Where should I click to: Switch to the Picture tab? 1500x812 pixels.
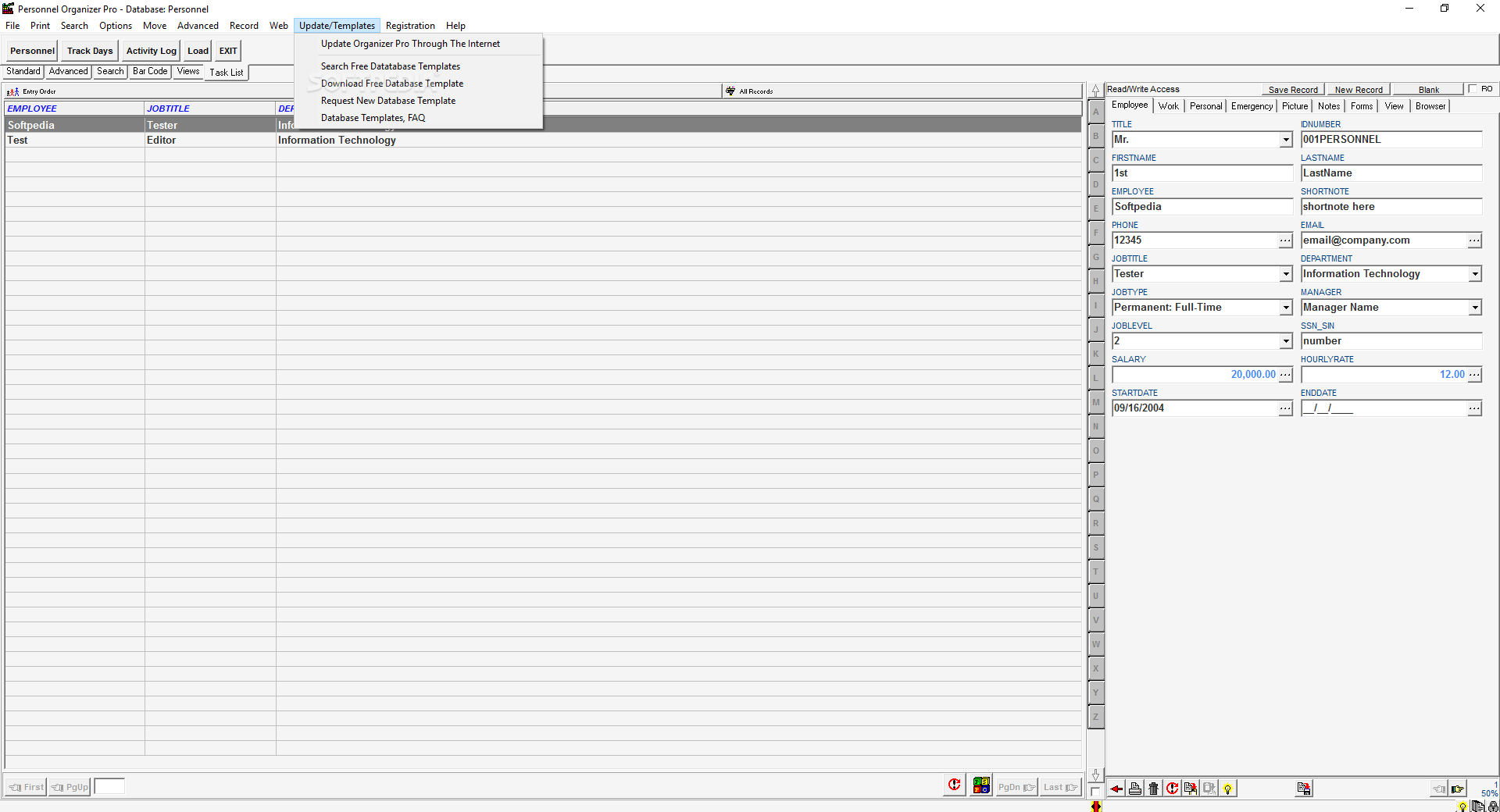[1295, 106]
